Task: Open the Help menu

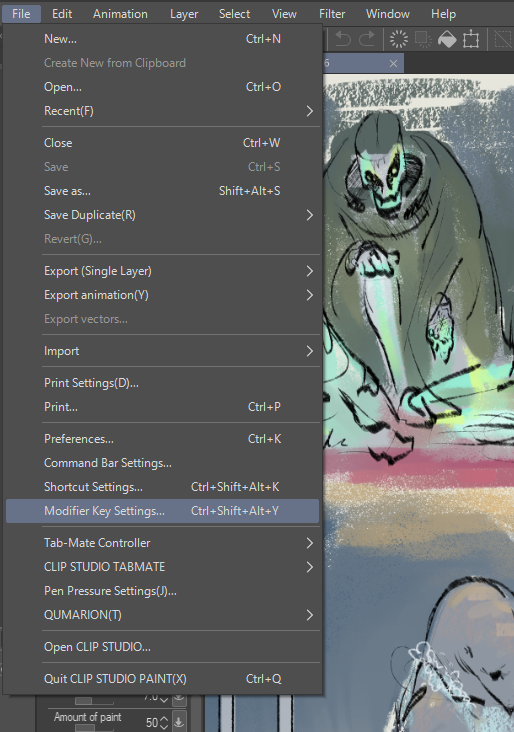Action: pos(444,14)
